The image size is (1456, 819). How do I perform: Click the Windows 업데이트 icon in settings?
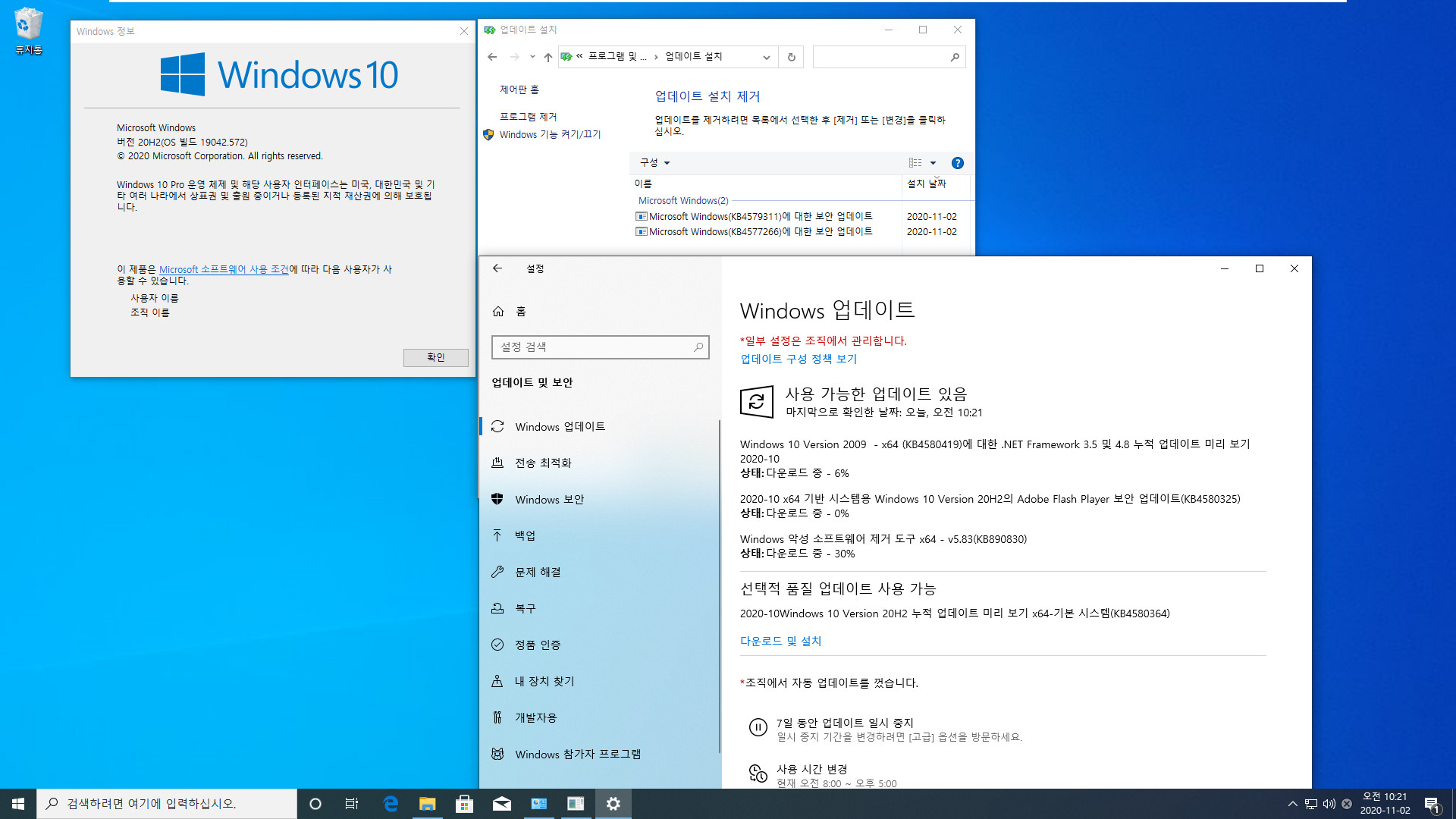(x=498, y=425)
